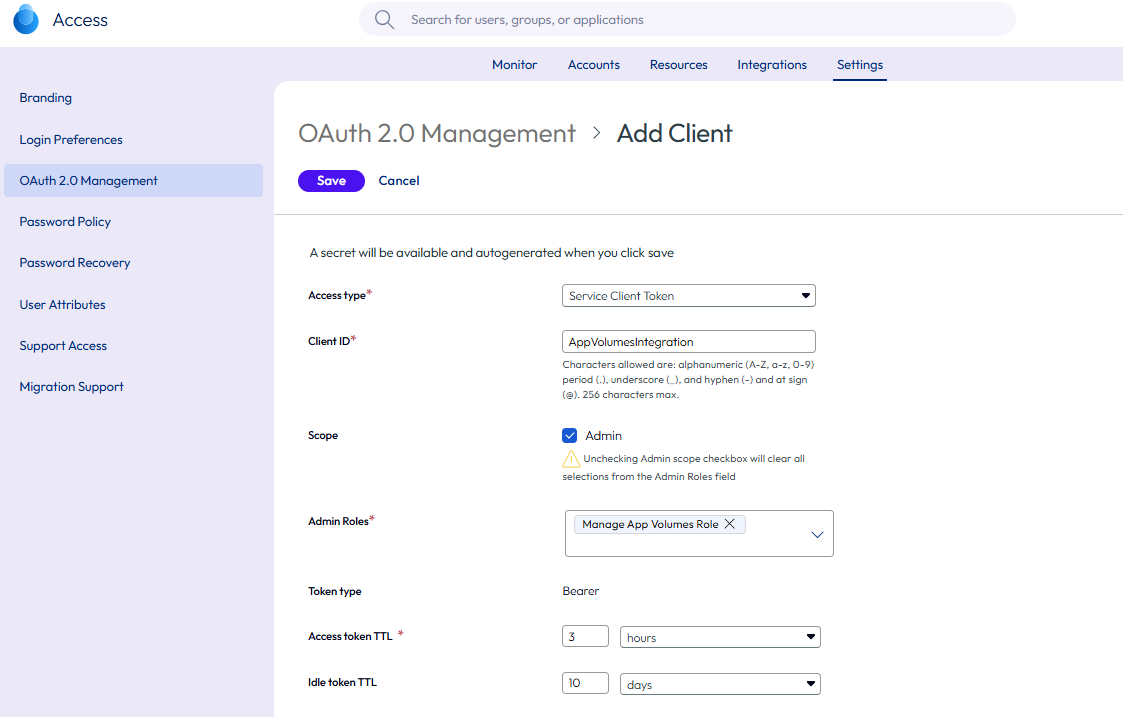Click the Idle token TTL number field

585,683
